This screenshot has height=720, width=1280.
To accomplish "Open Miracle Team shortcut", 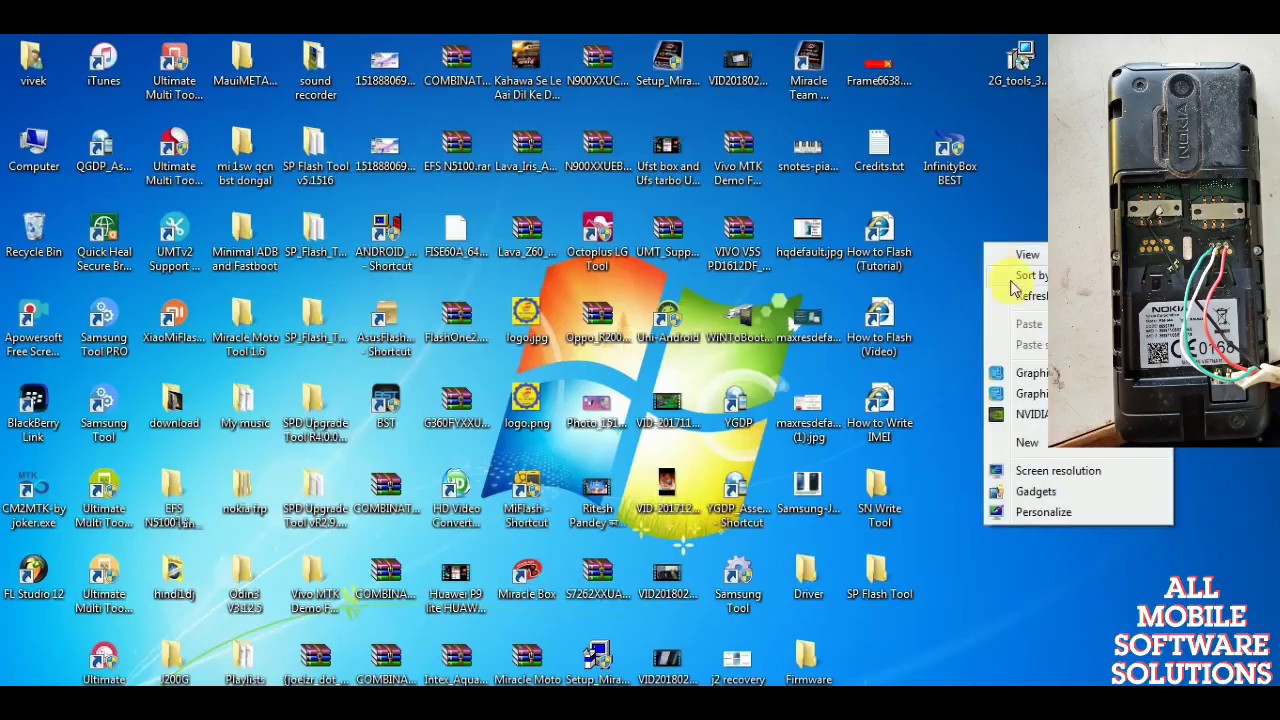I will click(x=809, y=71).
